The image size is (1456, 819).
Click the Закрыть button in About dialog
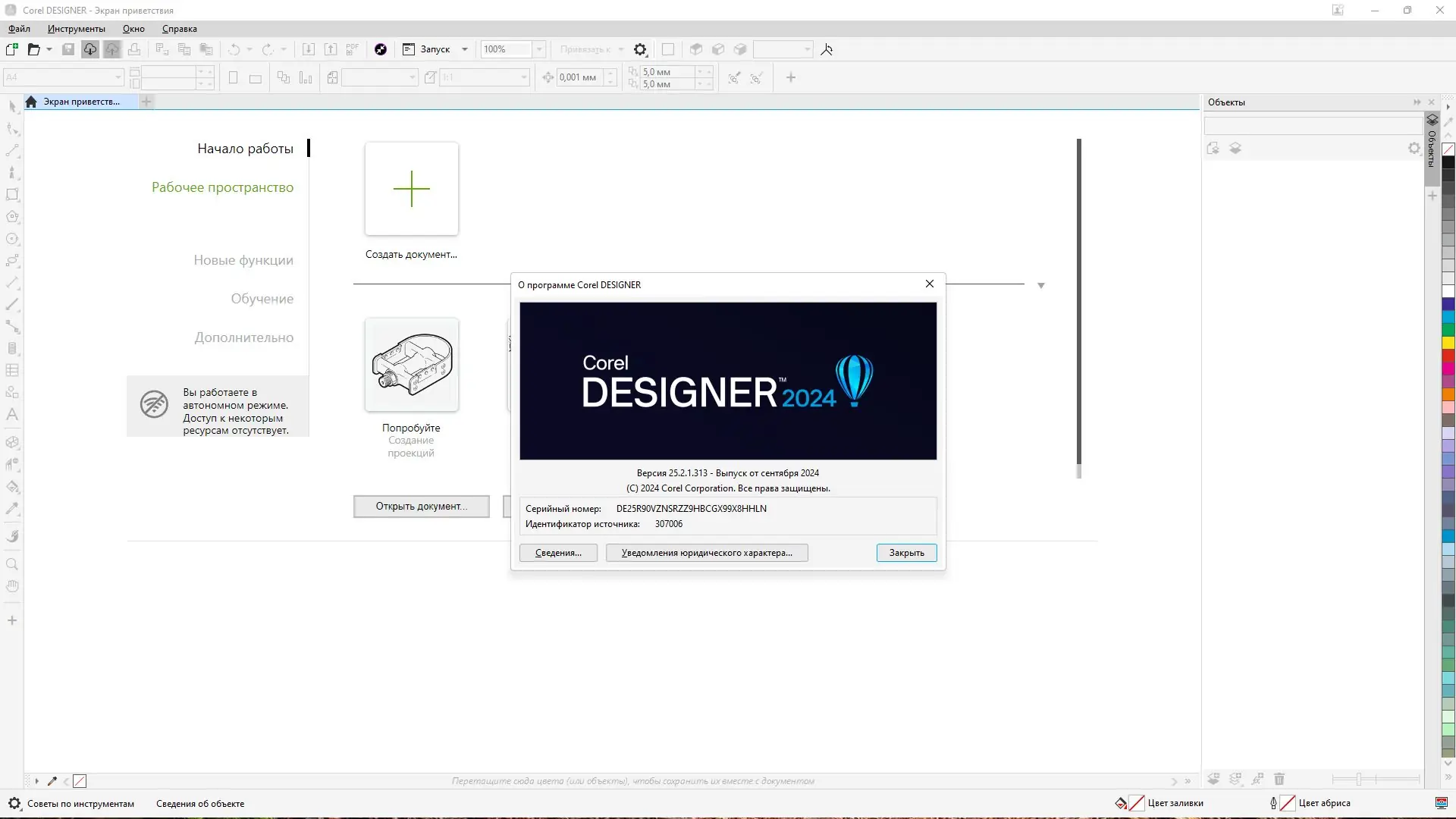click(x=906, y=553)
